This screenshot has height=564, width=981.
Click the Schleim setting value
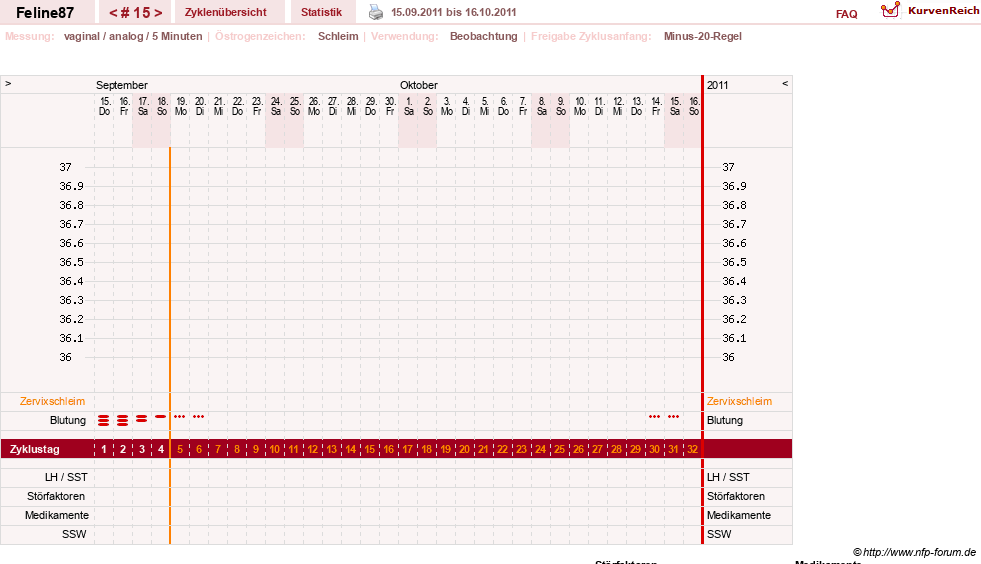tap(338, 36)
